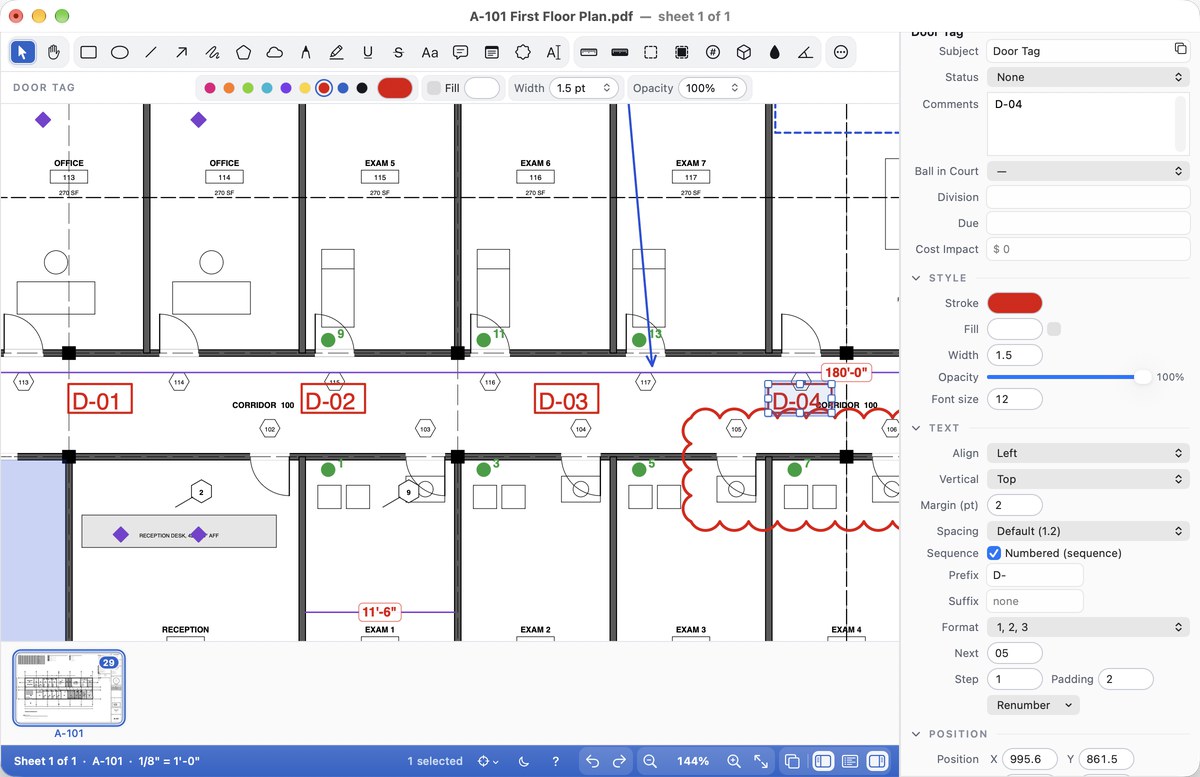
Task: Click the red Stroke color swatch
Action: coord(1015,303)
